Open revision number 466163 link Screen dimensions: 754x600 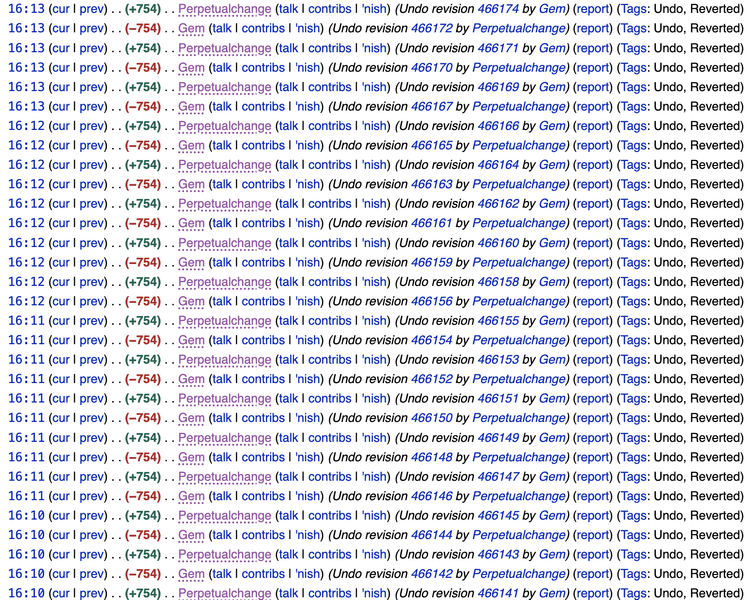coord(431,185)
